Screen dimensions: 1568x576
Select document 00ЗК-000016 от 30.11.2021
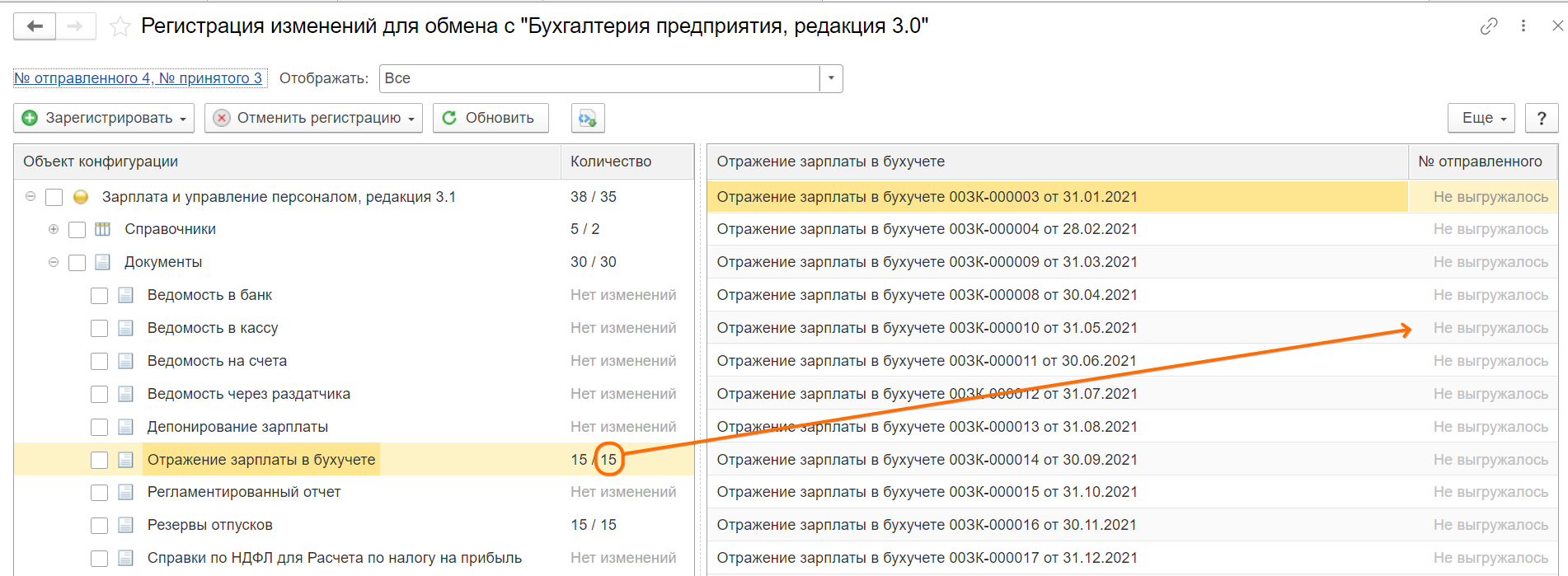[x=1058, y=525]
